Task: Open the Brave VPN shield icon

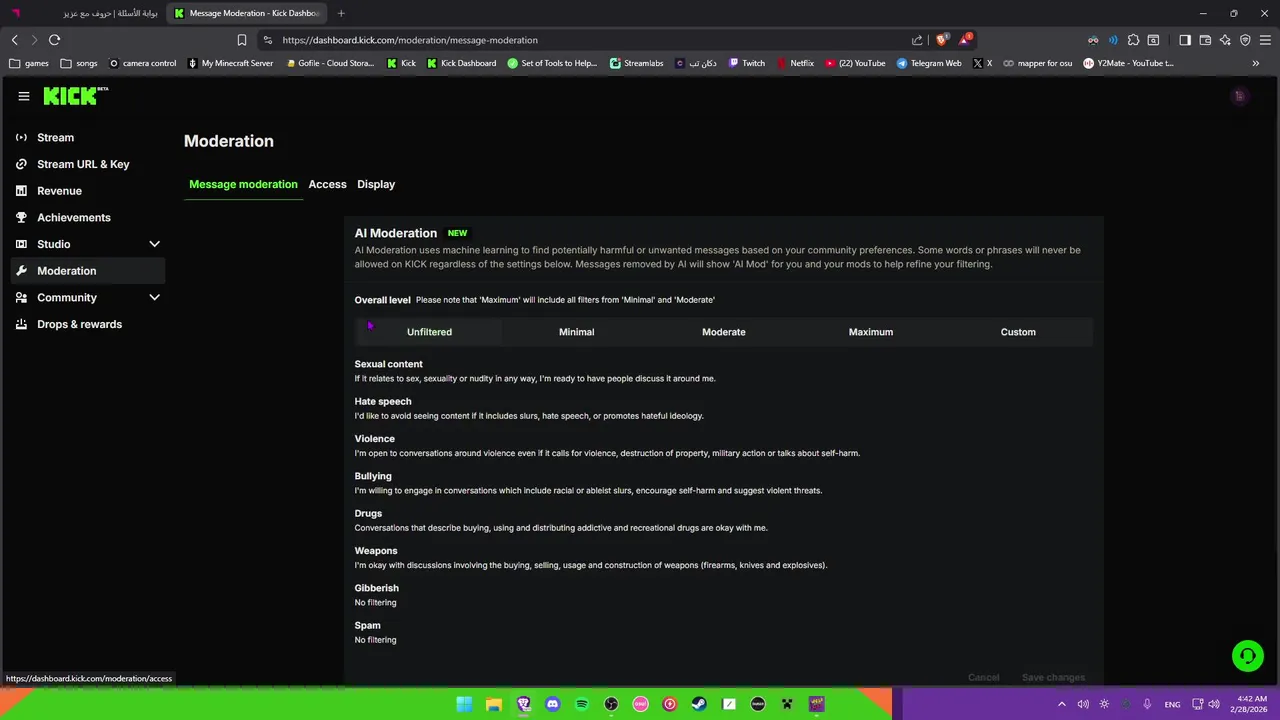Action: pos(1245,40)
